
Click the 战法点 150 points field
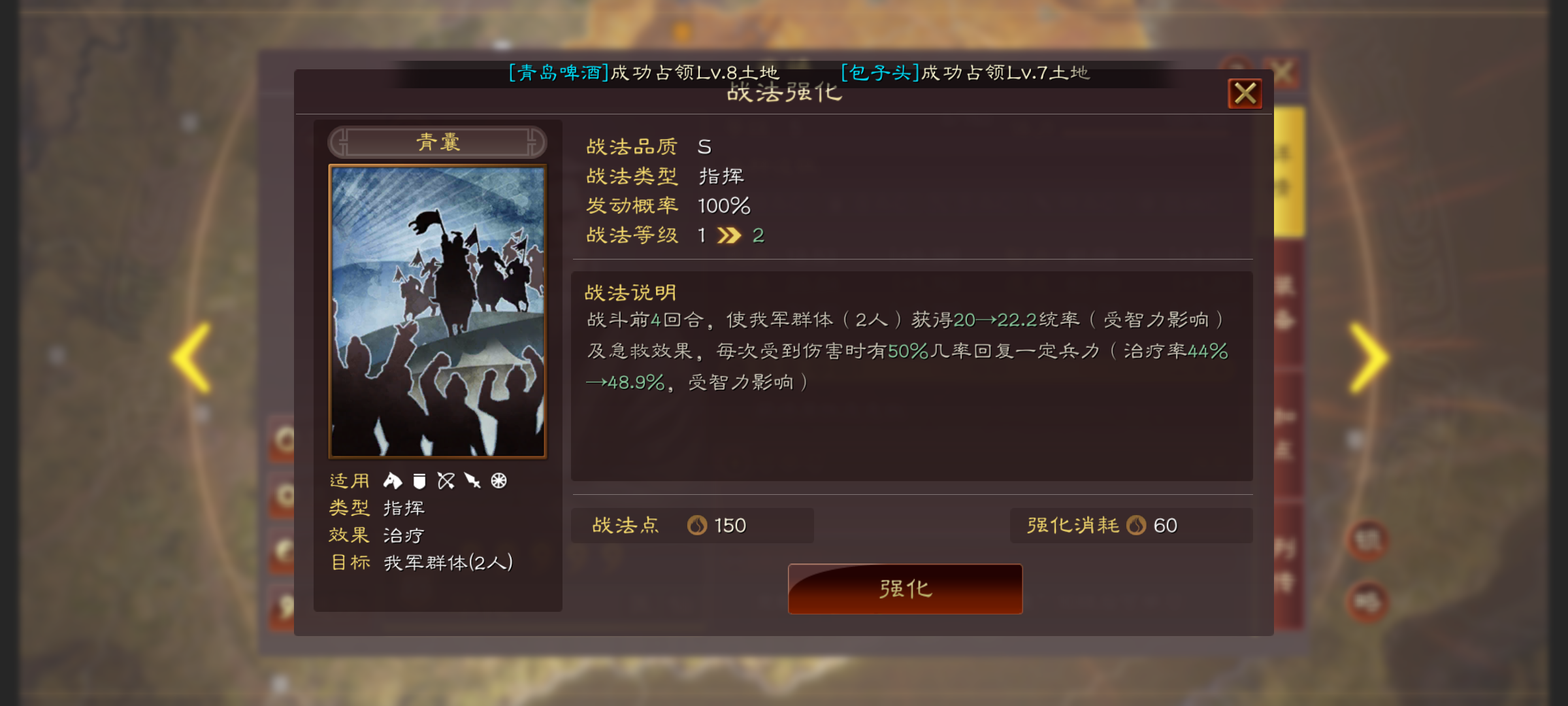(x=693, y=526)
